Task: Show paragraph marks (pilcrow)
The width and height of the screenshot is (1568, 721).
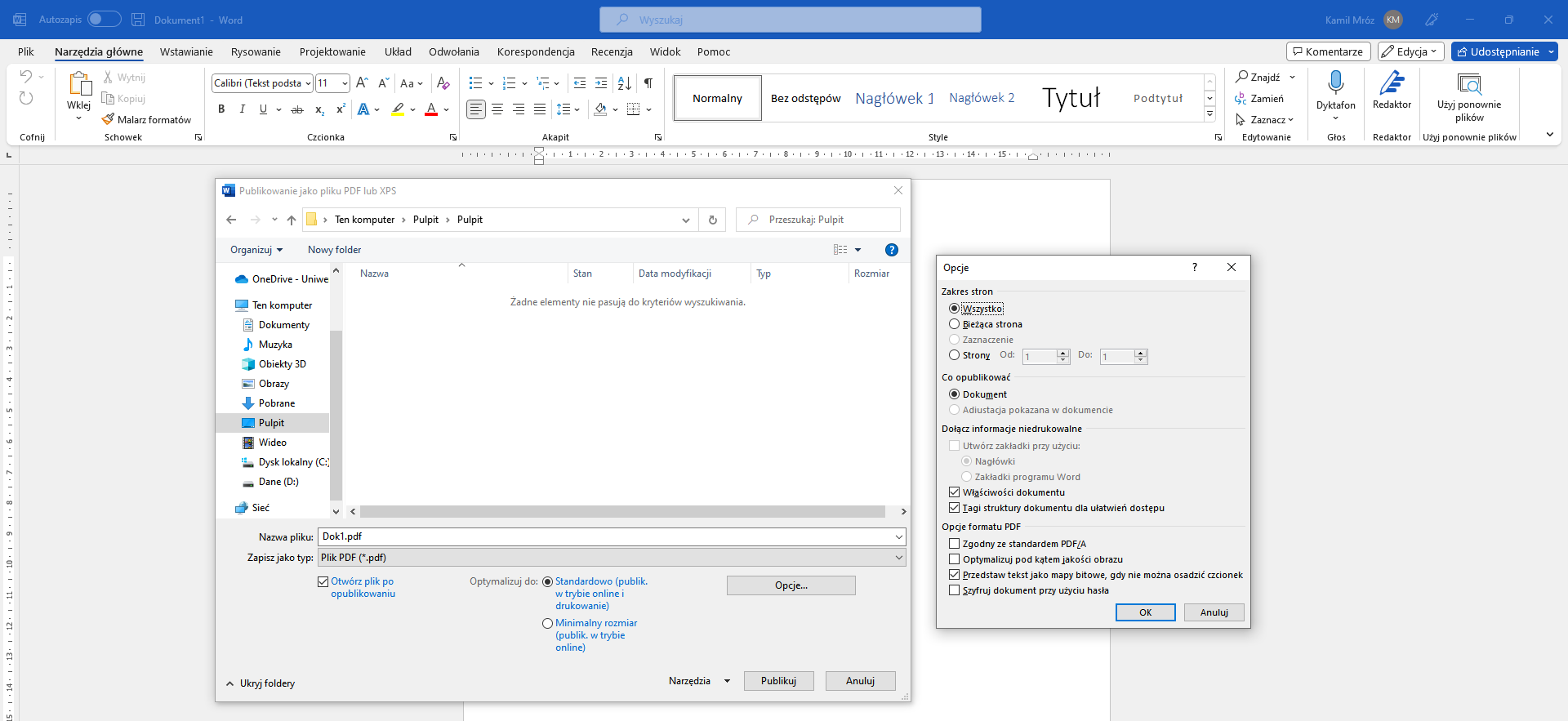Action: [648, 83]
